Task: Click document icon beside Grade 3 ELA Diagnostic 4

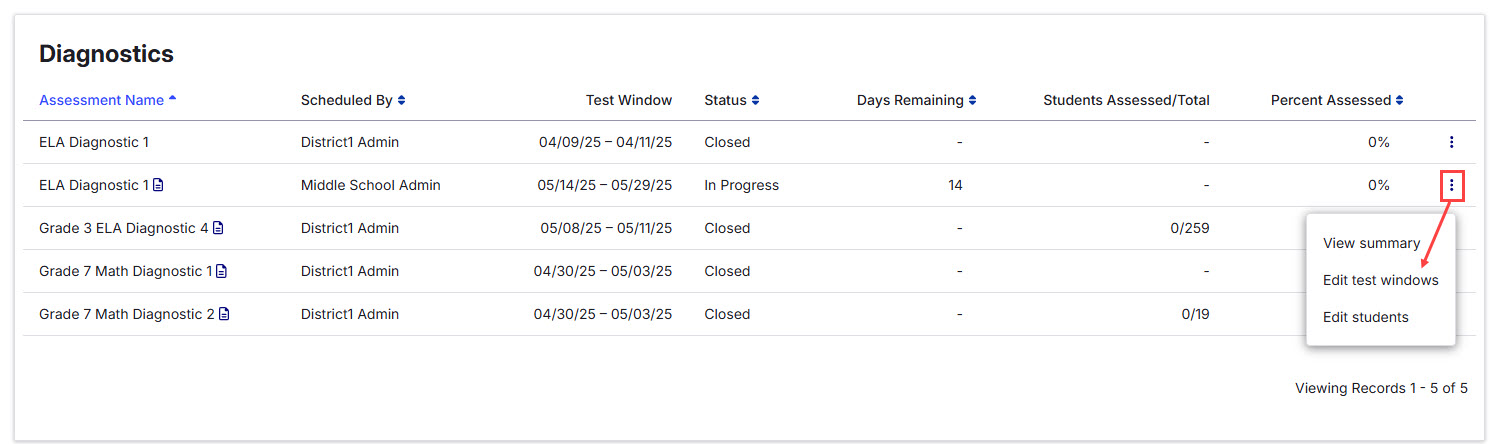Action: point(218,228)
